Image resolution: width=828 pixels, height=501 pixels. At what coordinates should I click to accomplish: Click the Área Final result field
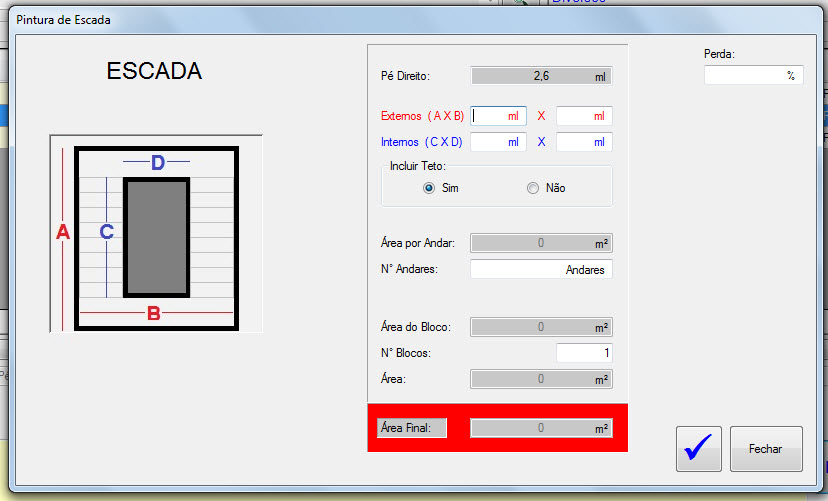[541, 428]
